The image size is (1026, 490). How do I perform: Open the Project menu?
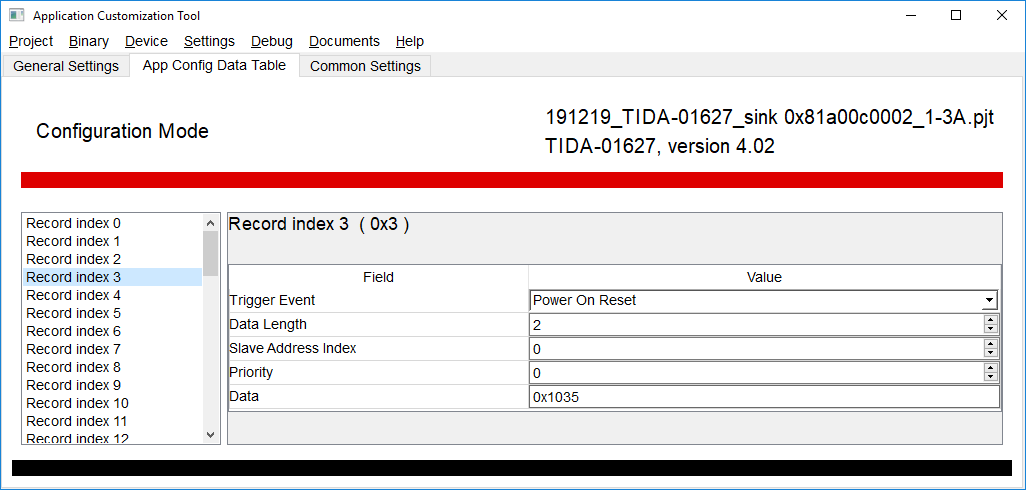click(31, 41)
